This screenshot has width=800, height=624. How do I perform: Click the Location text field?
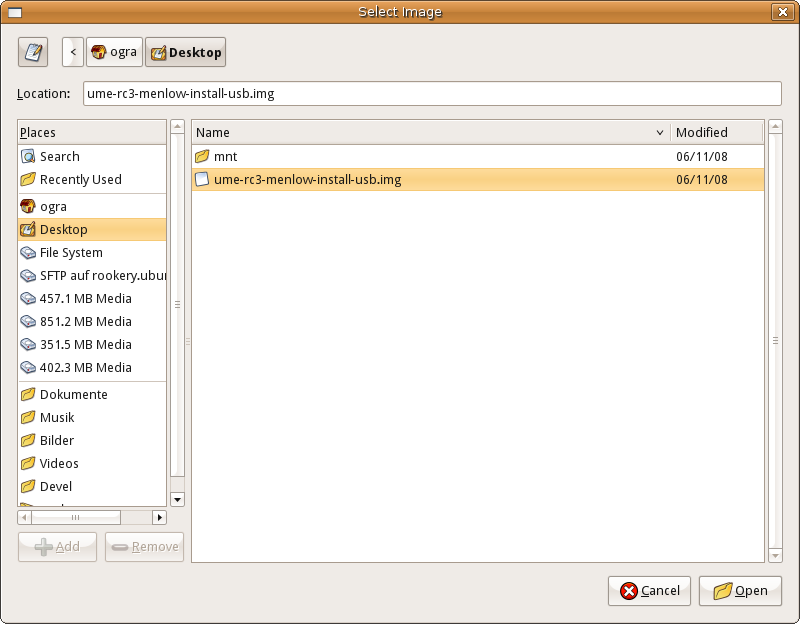[431, 93]
